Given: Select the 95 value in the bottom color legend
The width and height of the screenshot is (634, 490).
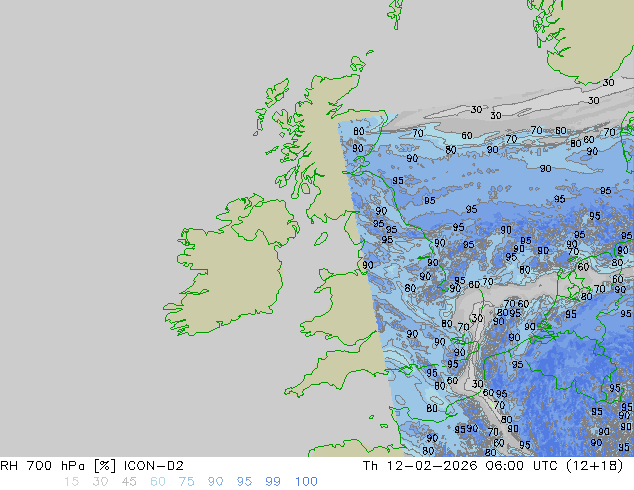Looking at the screenshot, I should 244,482.
